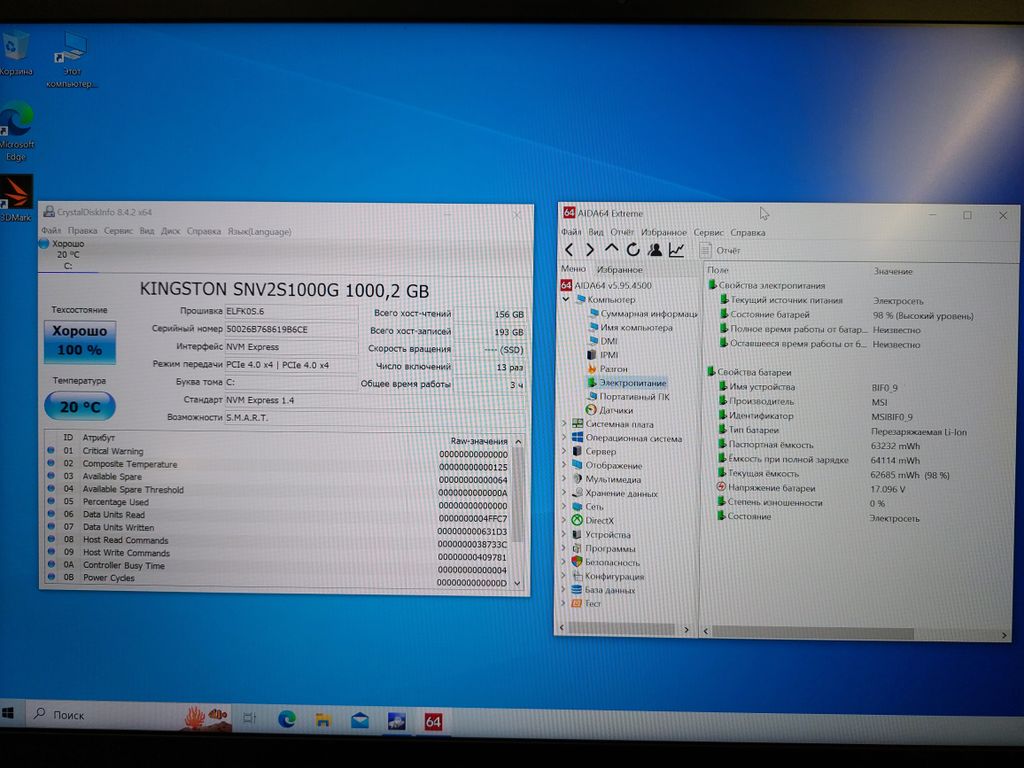
Task: Click the graph chart icon in AIDA64 toolbar
Action: pos(677,250)
